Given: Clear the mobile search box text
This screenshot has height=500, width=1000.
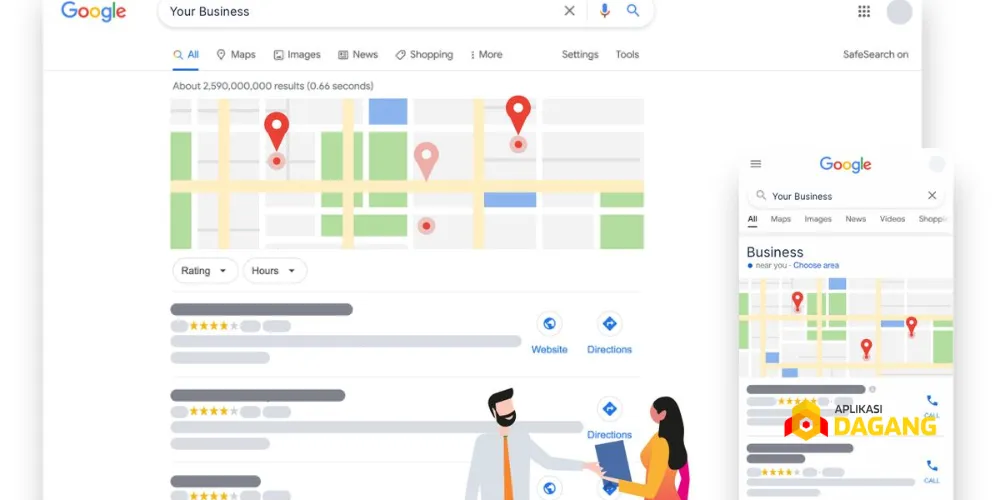Looking at the screenshot, I should click(x=932, y=195).
